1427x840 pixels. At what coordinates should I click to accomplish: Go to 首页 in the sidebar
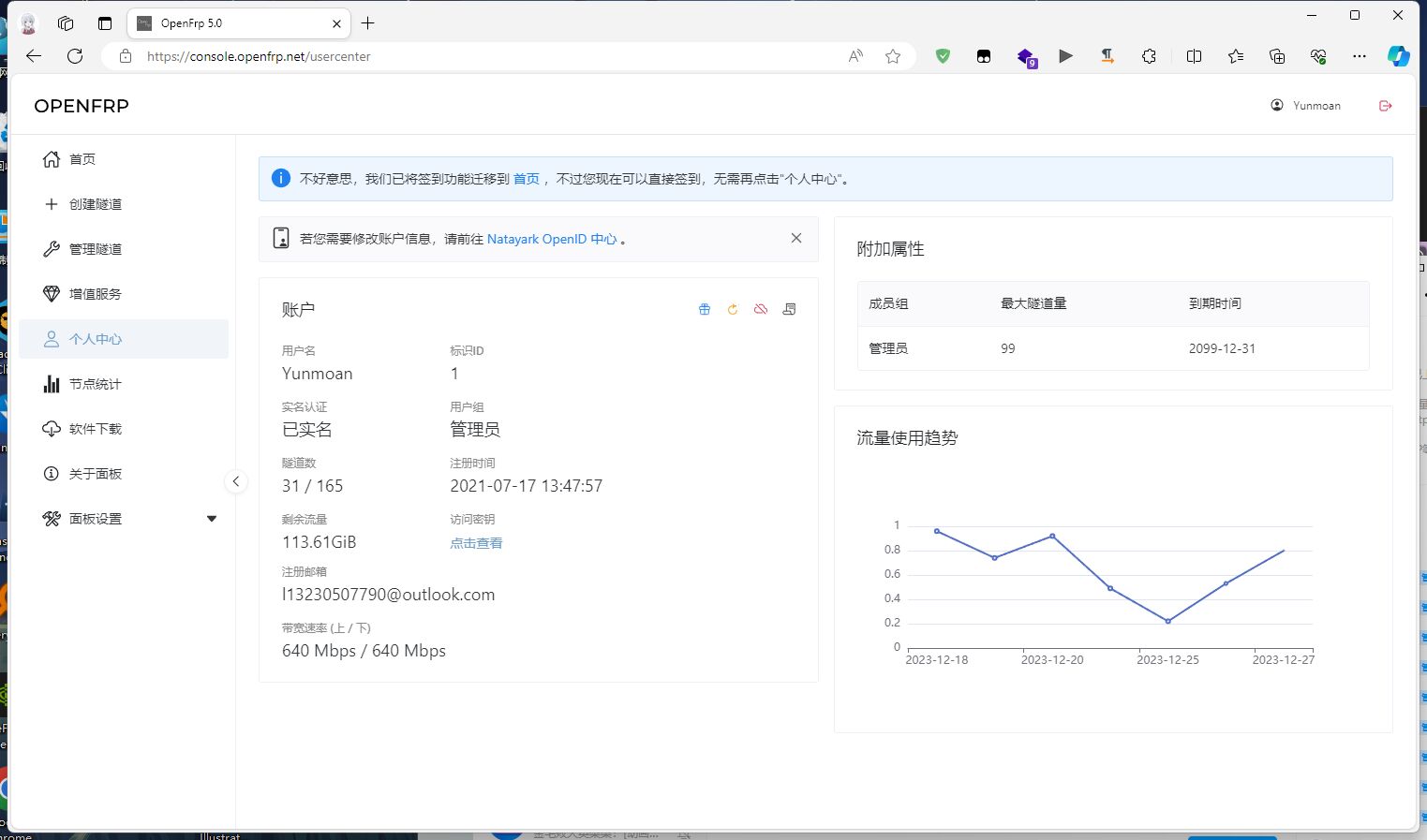[124, 159]
